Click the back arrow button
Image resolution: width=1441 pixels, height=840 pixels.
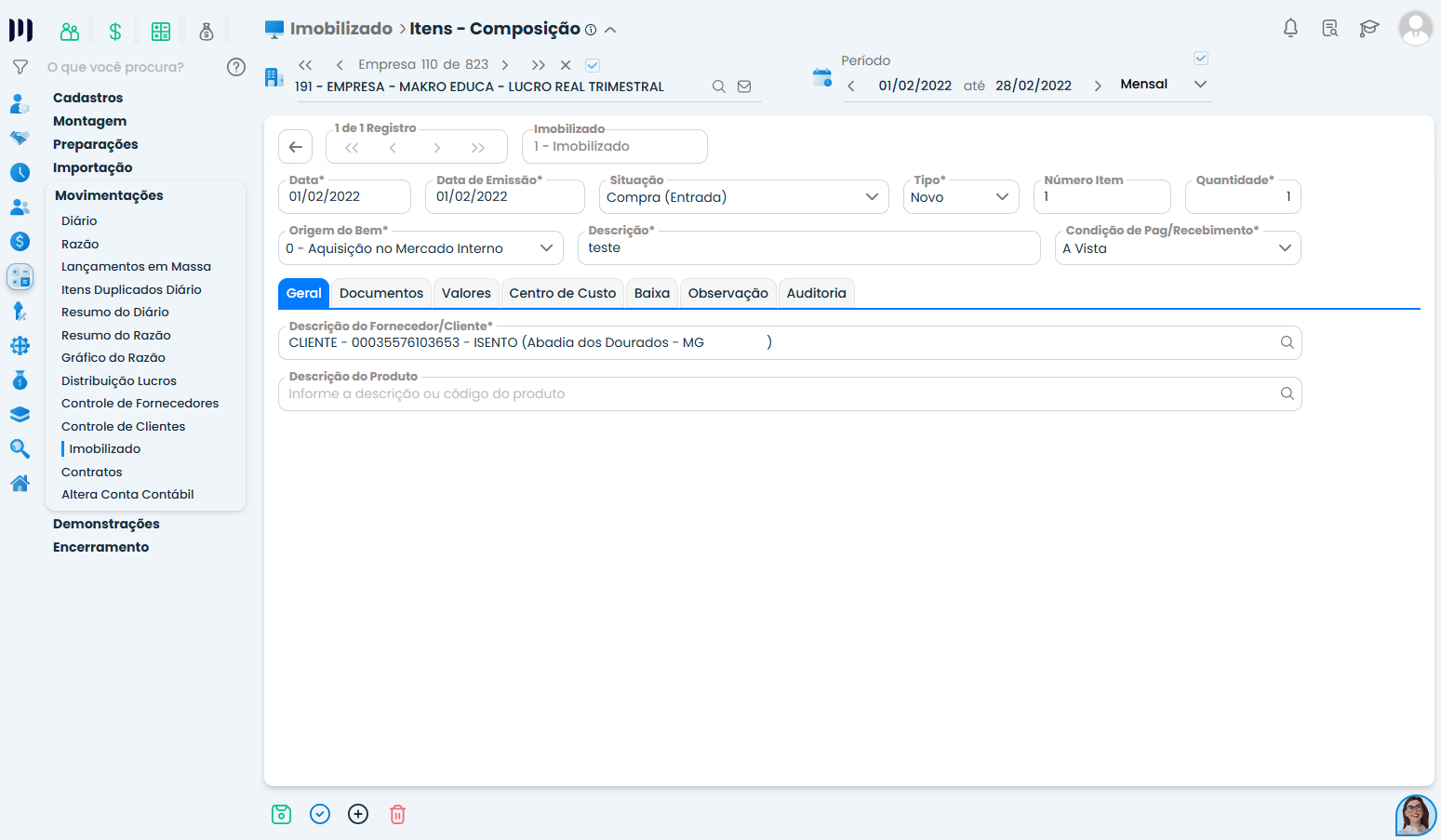(x=296, y=147)
